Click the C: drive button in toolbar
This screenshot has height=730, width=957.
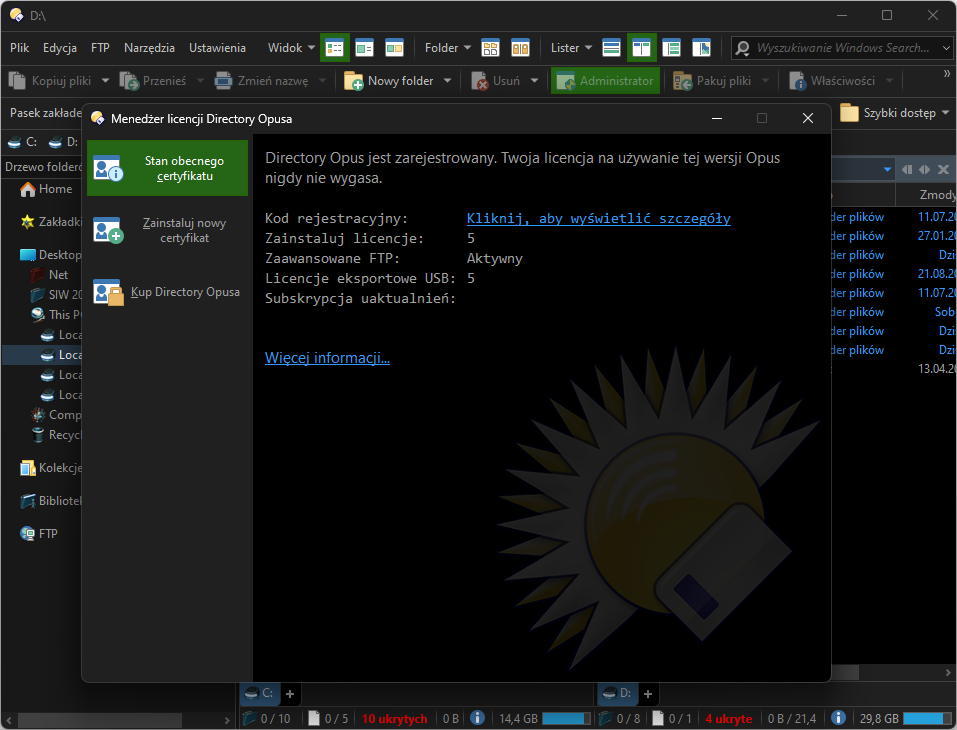23,142
